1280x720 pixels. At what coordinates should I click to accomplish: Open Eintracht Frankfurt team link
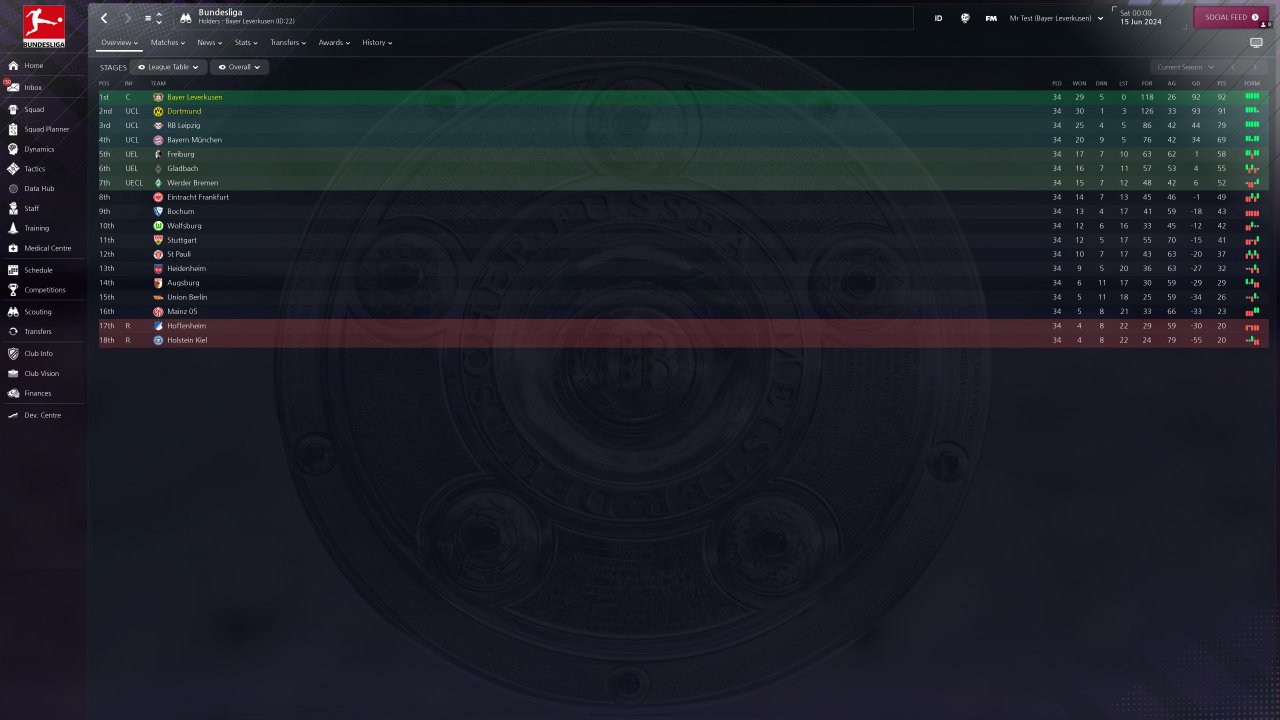click(x=198, y=197)
